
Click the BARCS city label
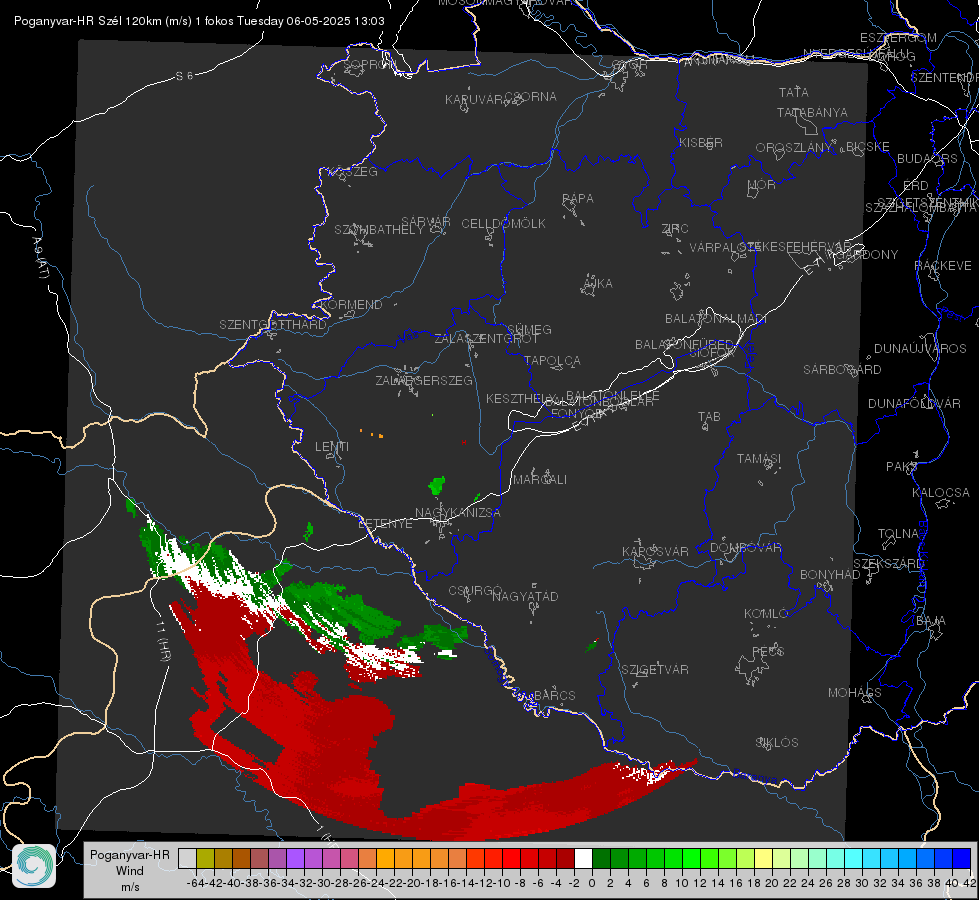[554, 695]
